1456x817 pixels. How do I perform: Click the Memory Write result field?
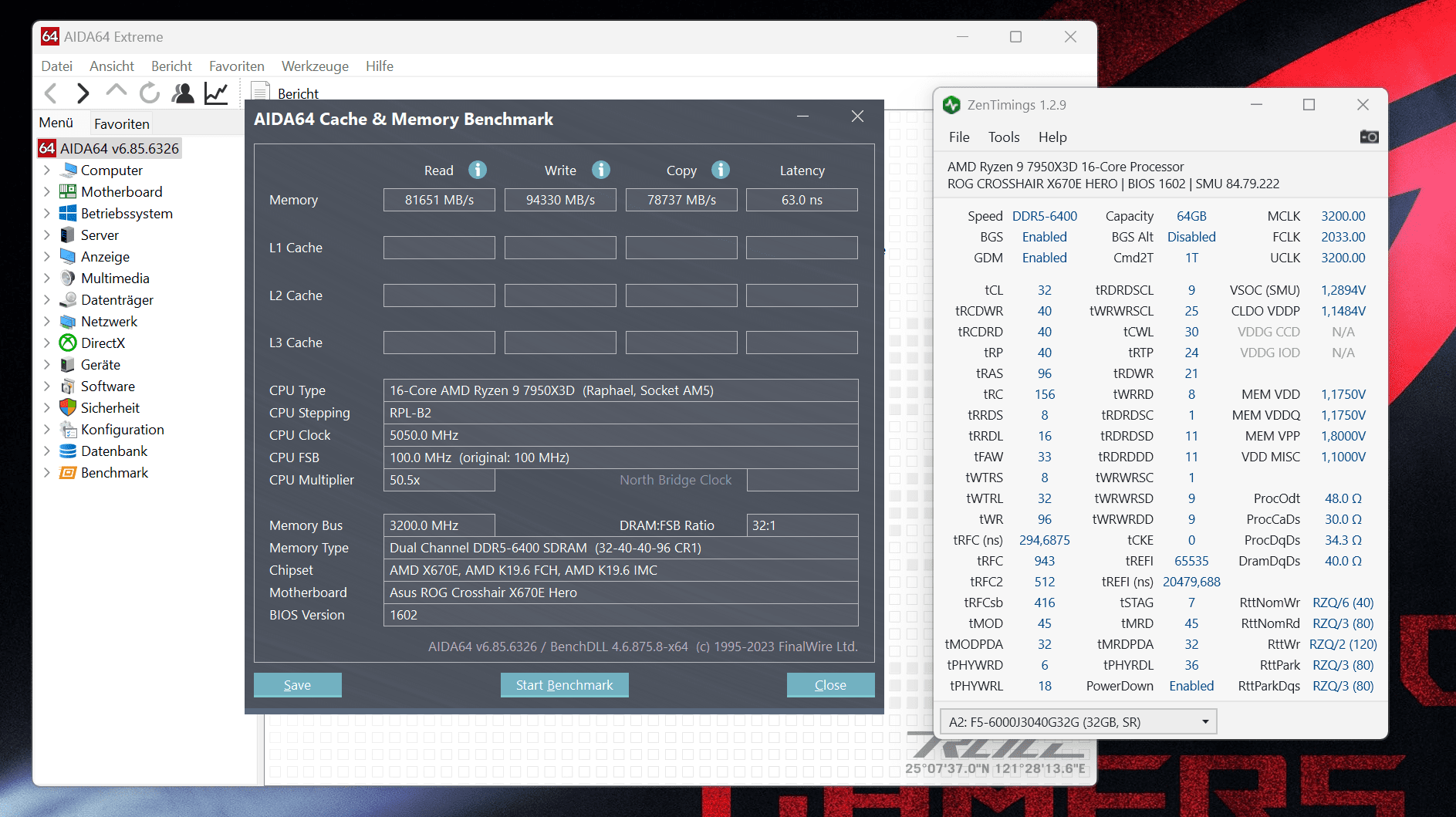560,200
